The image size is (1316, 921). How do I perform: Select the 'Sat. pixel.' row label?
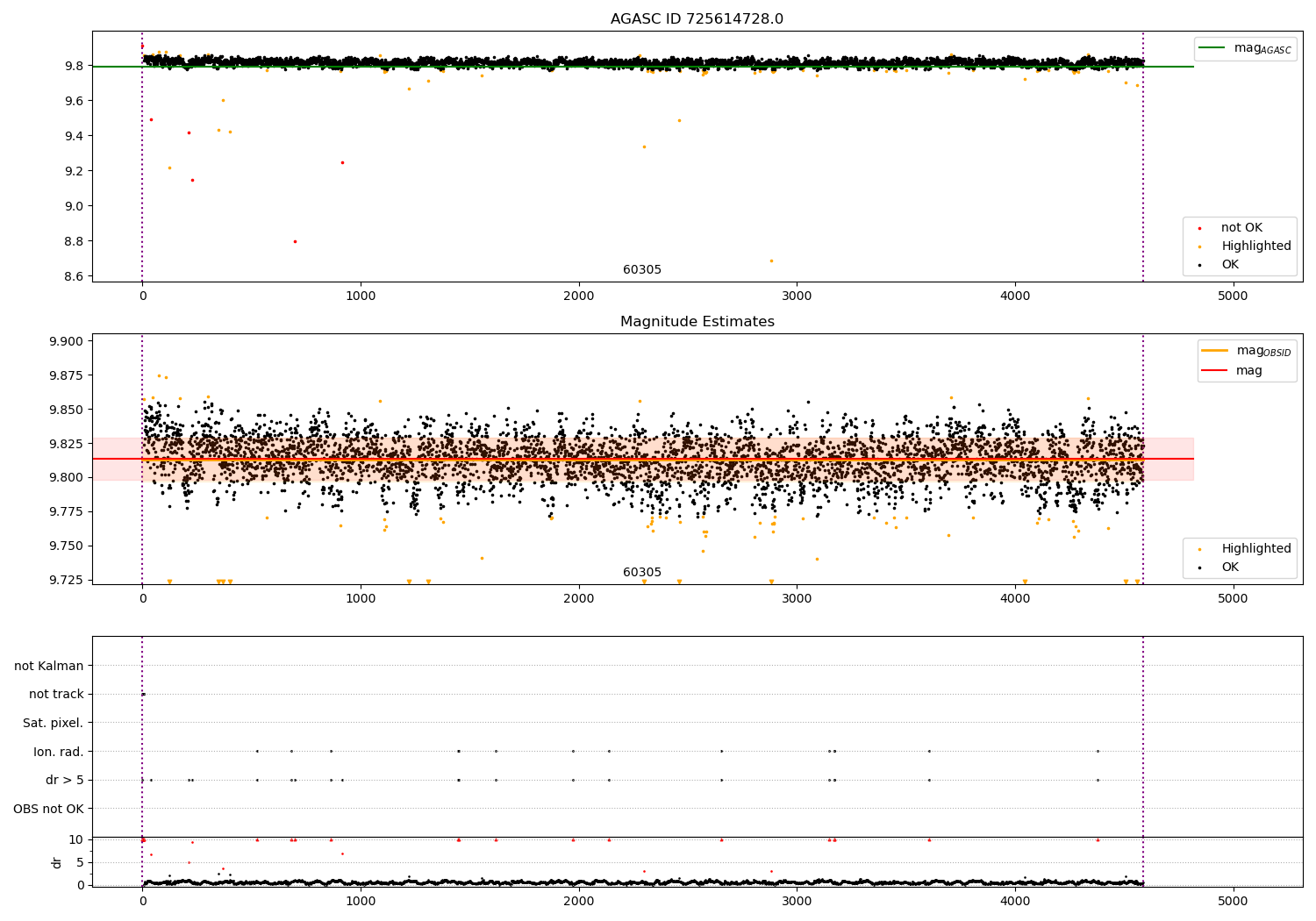[x=53, y=724]
